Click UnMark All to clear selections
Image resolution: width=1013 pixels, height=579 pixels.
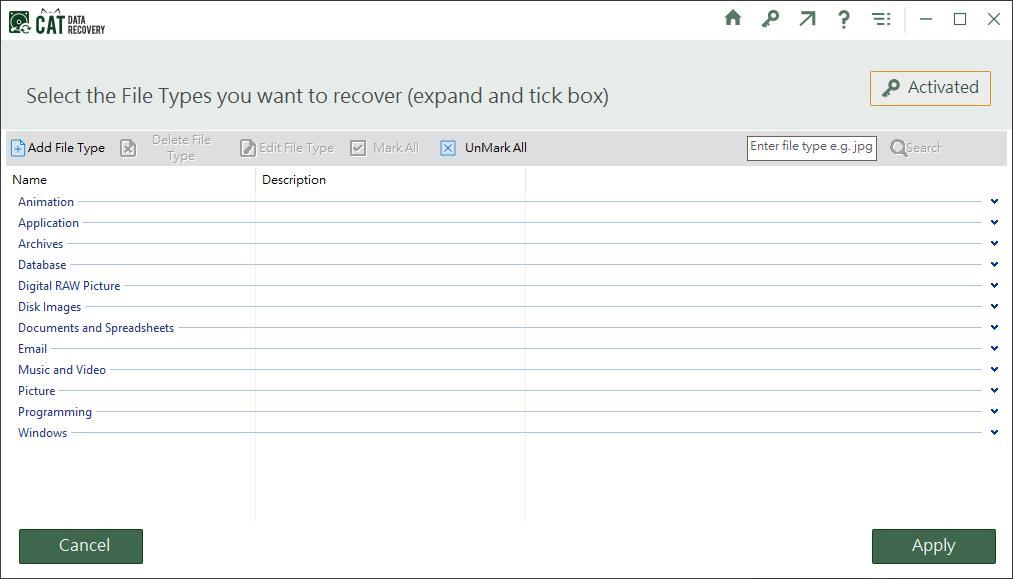[484, 148]
